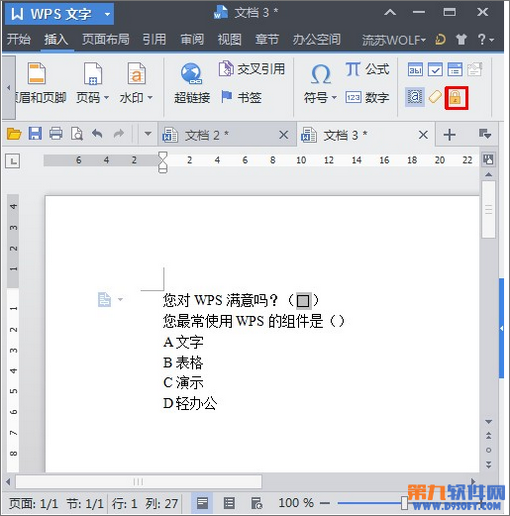Click the Watermark (水印) icon

coord(136,73)
